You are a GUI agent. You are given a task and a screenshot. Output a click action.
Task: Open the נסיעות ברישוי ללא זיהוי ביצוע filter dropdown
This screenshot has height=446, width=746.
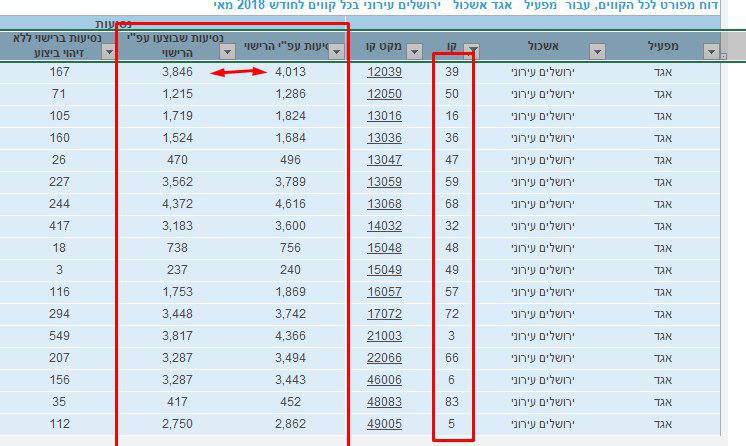click(x=105, y=52)
